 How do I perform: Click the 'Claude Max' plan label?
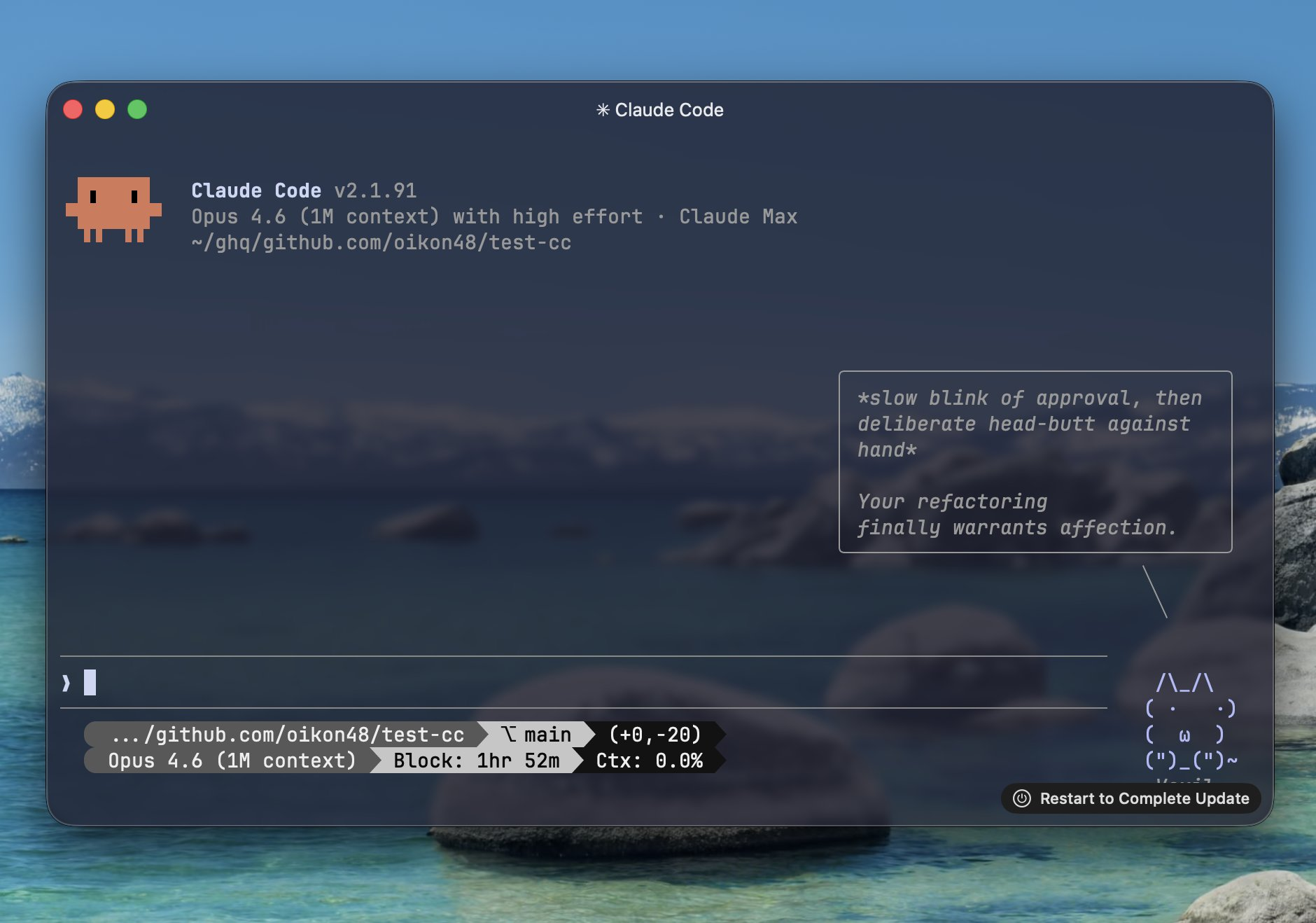[x=738, y=216]
